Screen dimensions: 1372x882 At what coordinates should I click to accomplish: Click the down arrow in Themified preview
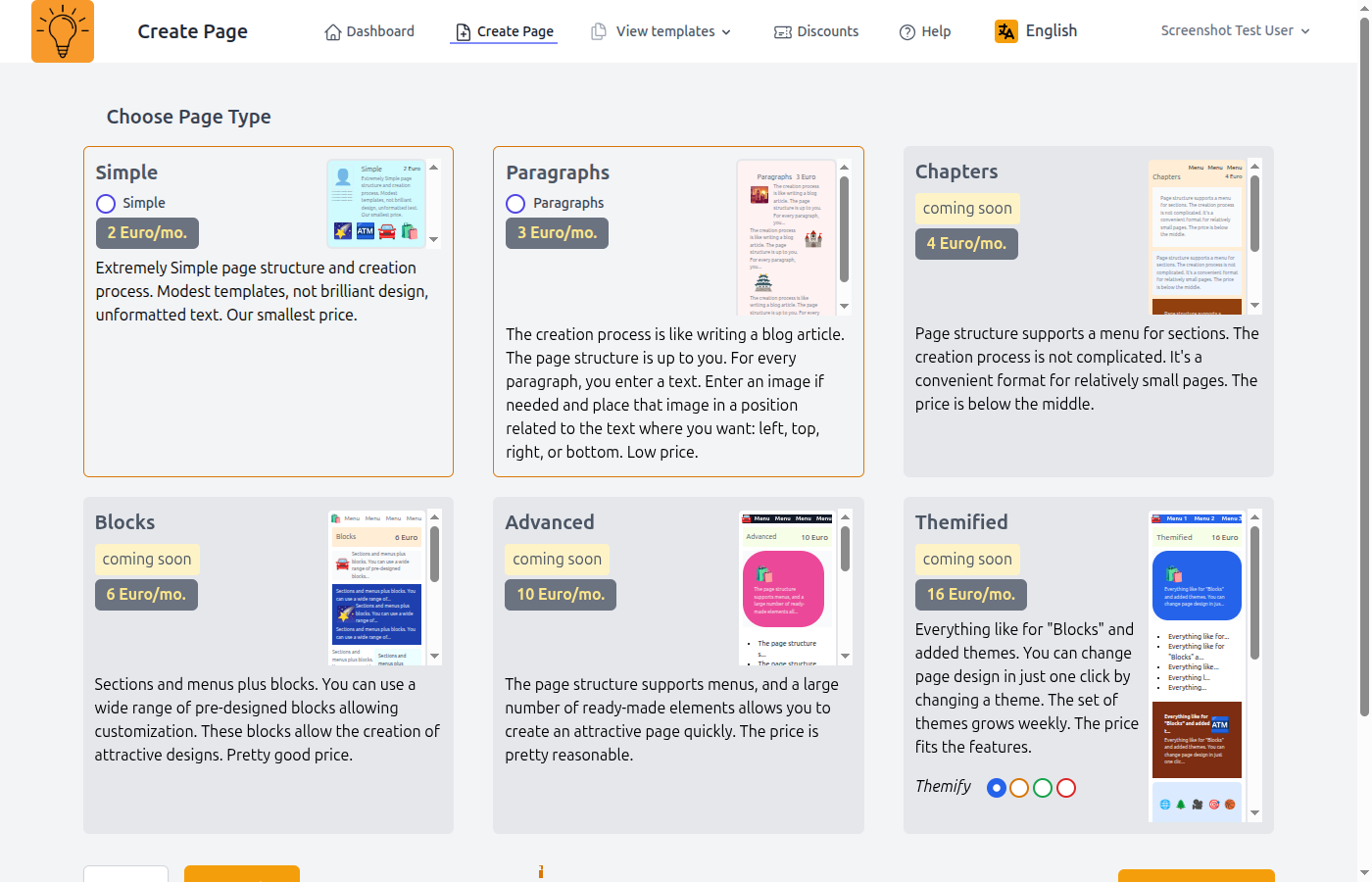point(1254,813)
